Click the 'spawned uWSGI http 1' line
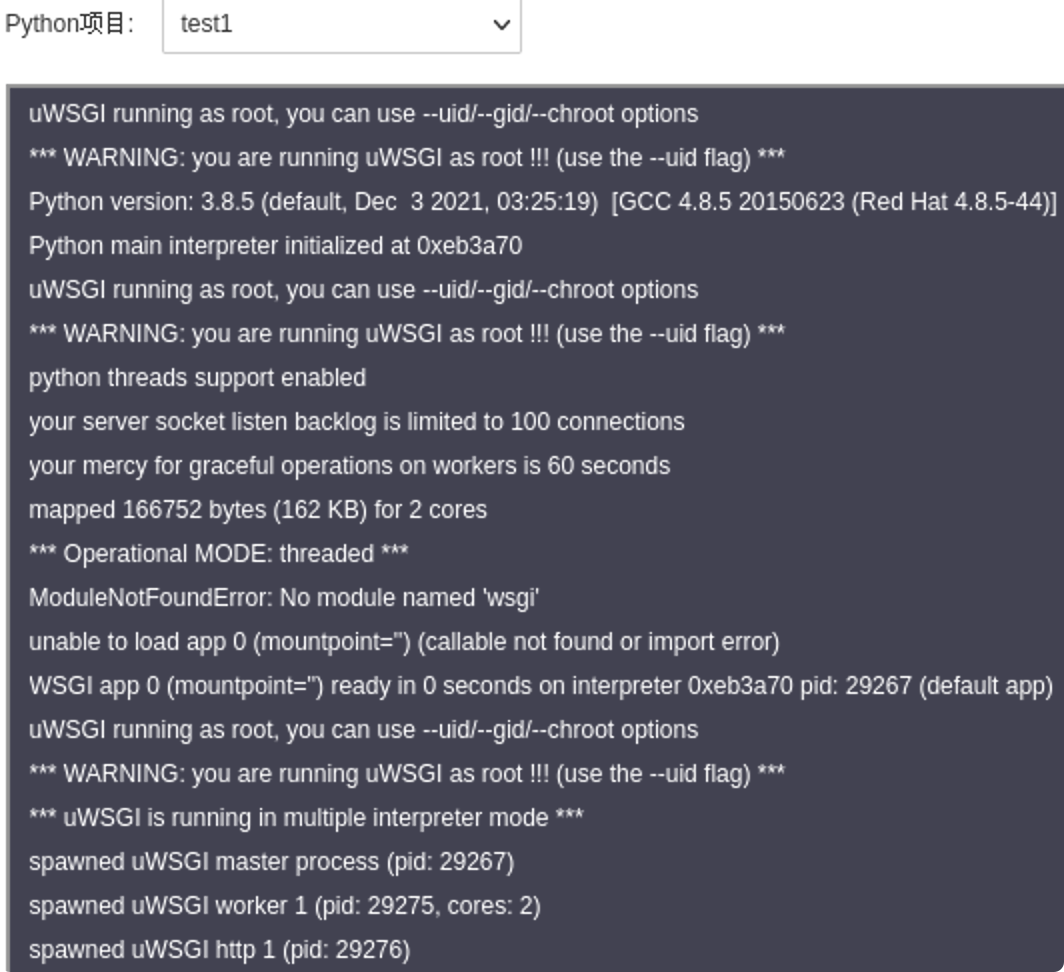Viewport: 1064px width, 972px height. pyautogui.click(x=219, y=950)
